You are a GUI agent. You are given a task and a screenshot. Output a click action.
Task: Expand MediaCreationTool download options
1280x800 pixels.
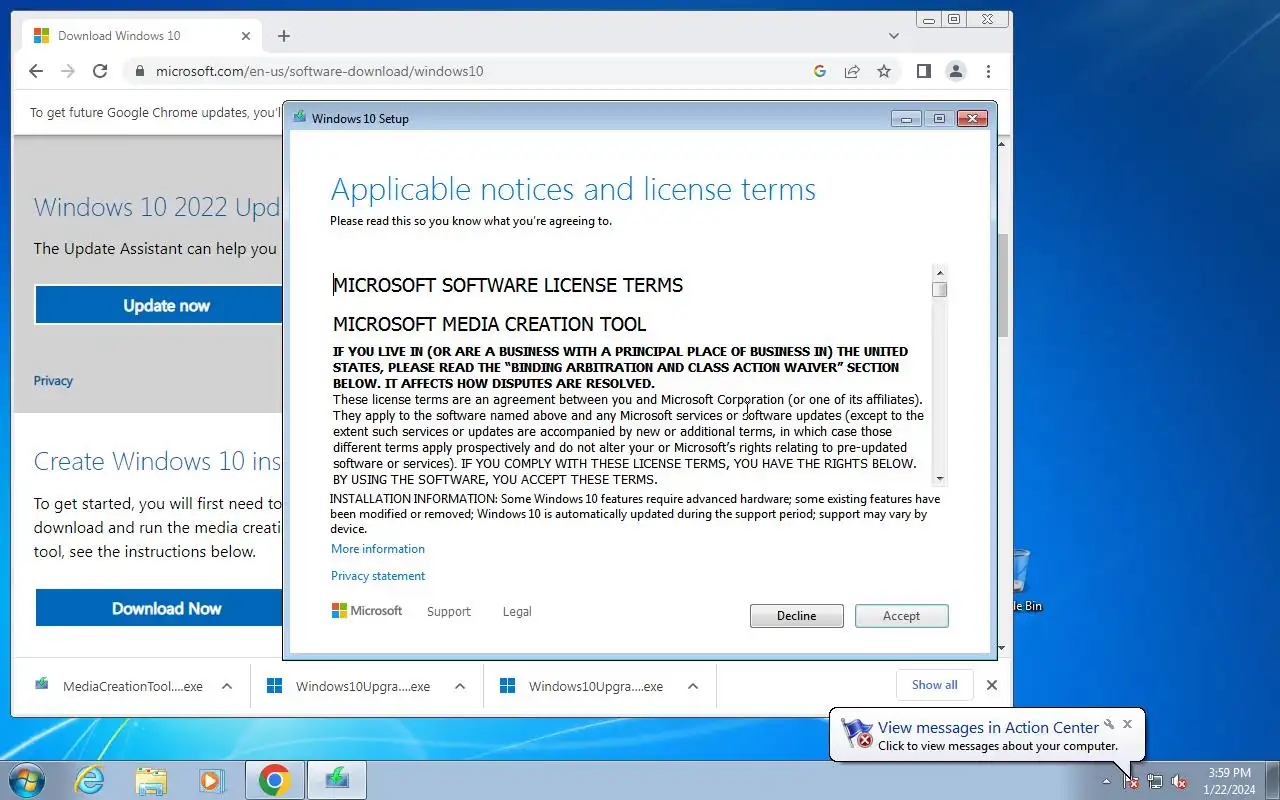pos(227,686)
